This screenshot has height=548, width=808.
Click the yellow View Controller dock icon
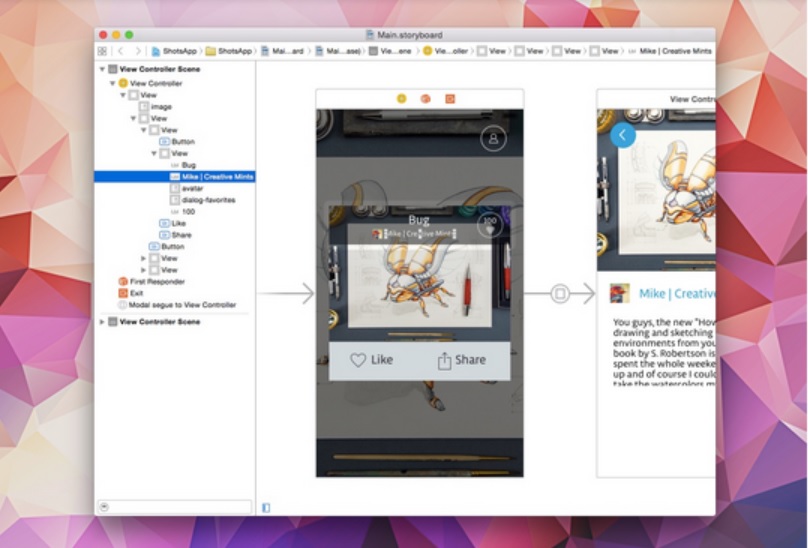[401, 98]
